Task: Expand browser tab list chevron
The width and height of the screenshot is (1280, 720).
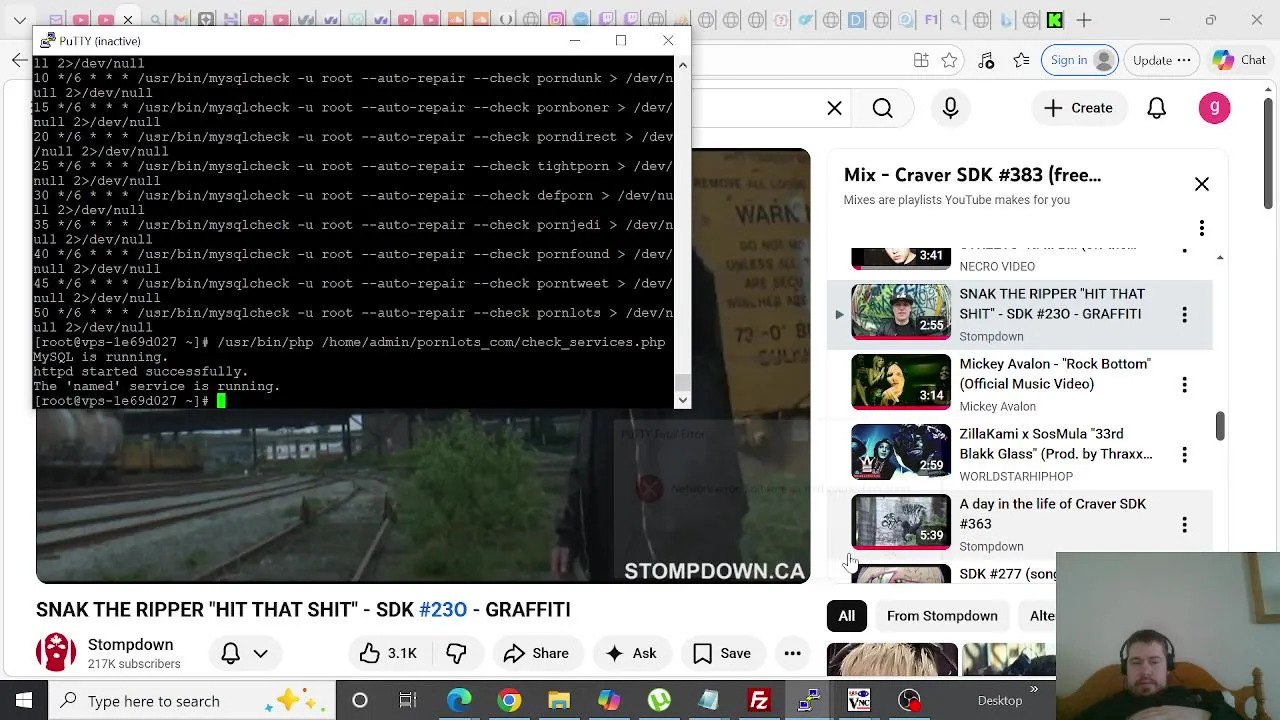Action: coord(20,20)
